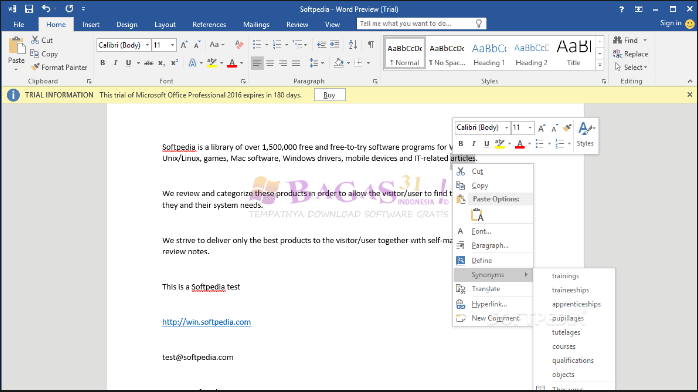Apply red font color in the mini toolbar
Viewport: 698px width, 392px height.
(x=519, y=144)
